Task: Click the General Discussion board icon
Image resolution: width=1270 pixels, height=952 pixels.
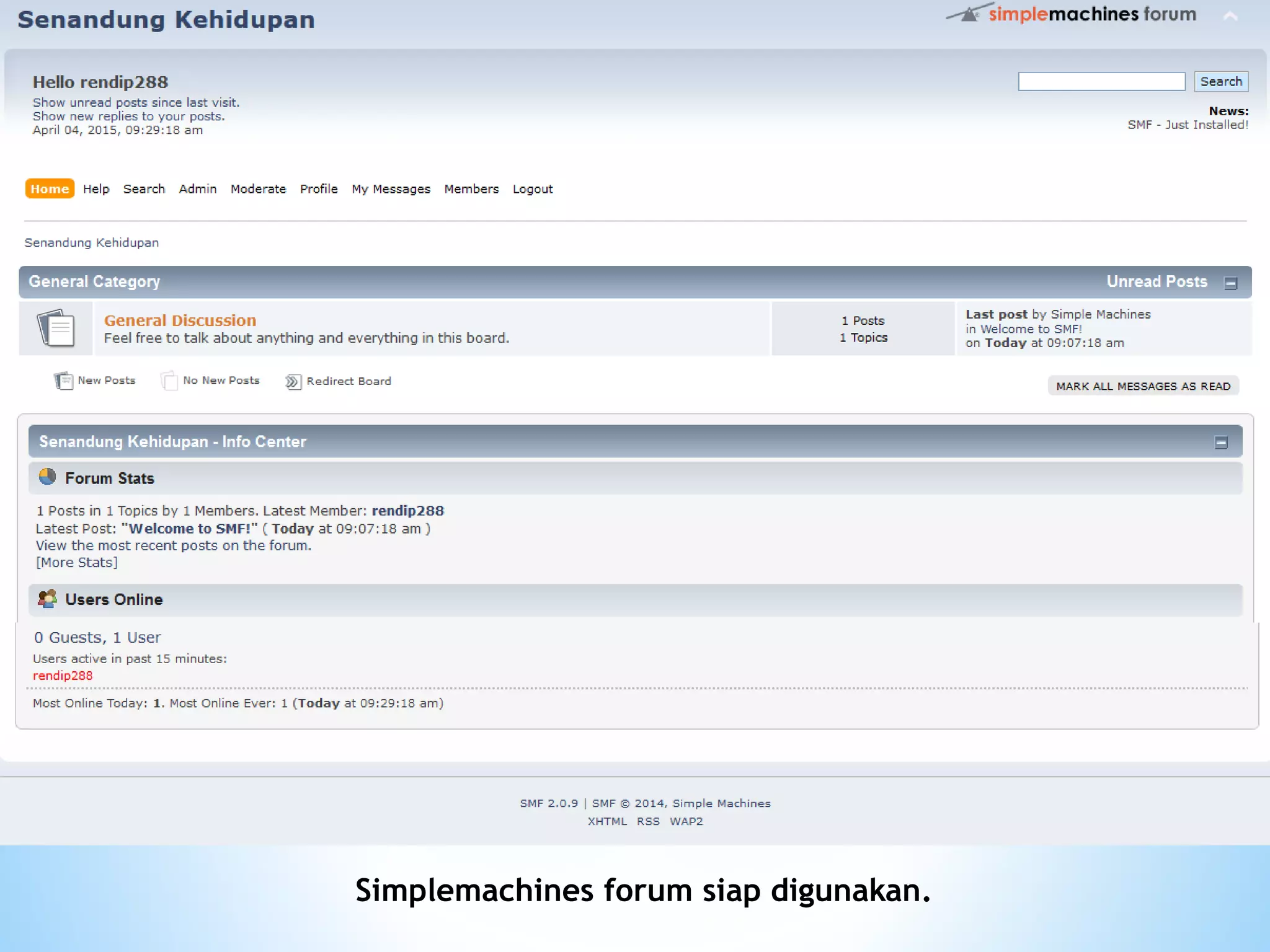Action: coord(56,328)
